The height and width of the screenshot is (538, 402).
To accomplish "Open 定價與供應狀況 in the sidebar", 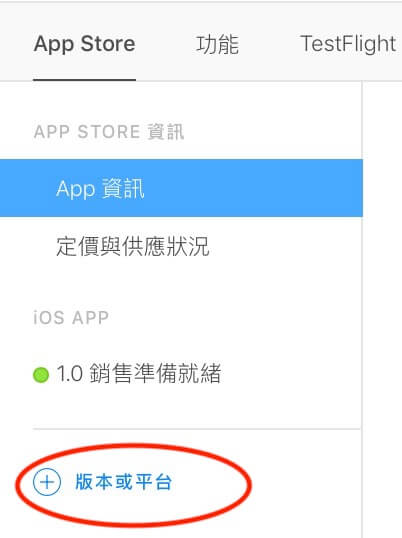I will tap(132, 246).
